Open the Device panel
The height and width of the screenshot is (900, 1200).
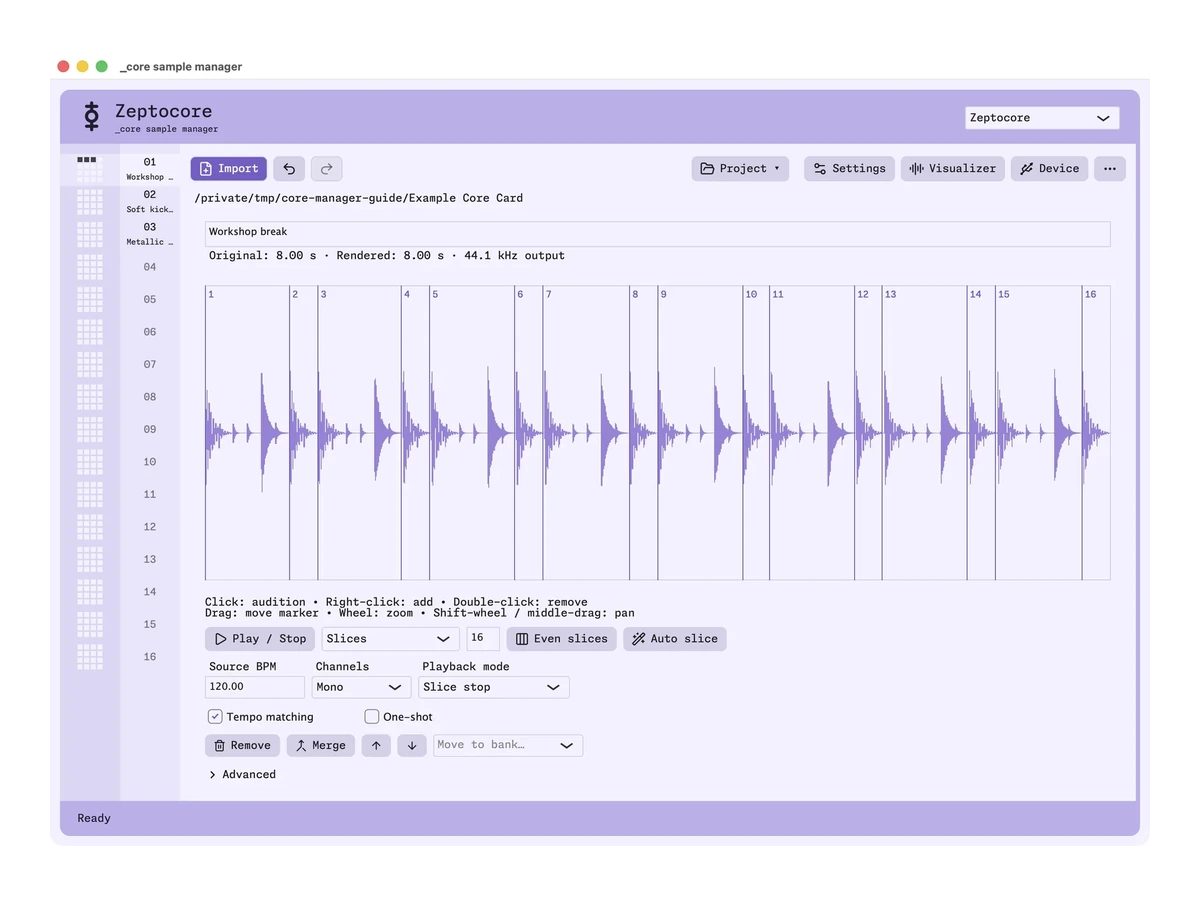coord(1049,169)
